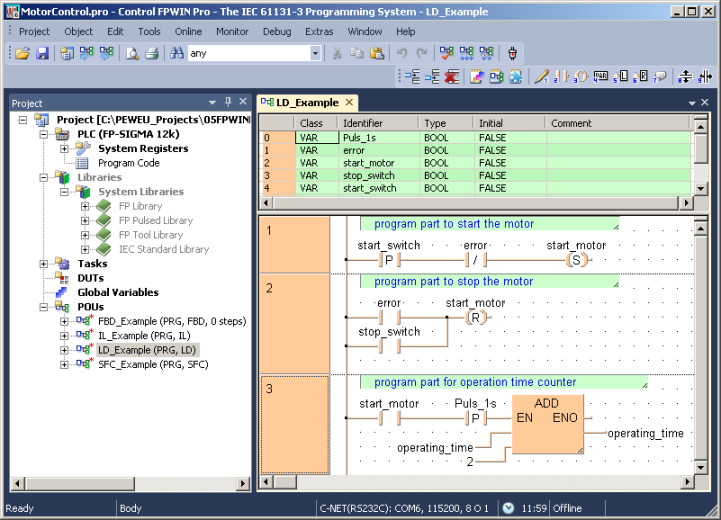The image size is (721, 520).
Task: Pin the Project panel with pushpin icon
Action: 228,102
